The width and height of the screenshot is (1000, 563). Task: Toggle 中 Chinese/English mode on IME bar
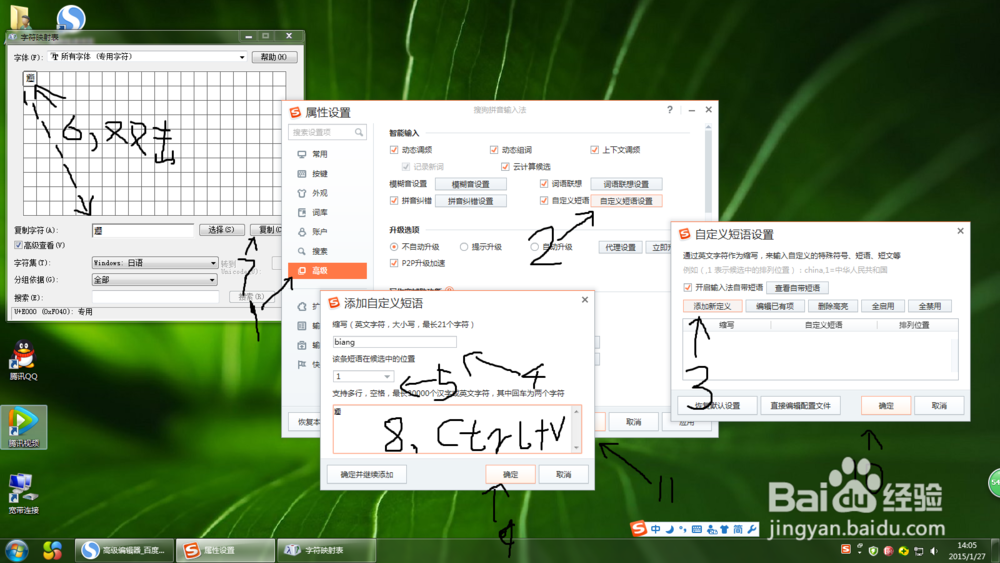click(x=656, y=529)
